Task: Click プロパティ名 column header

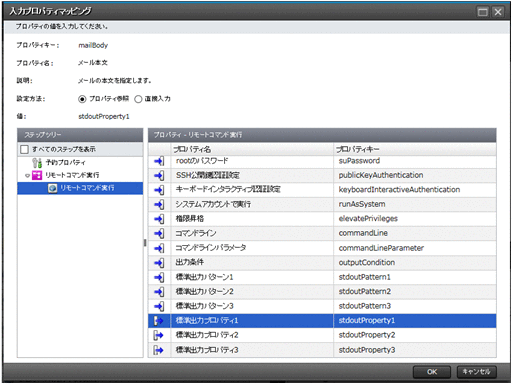Action: [252, 149]
